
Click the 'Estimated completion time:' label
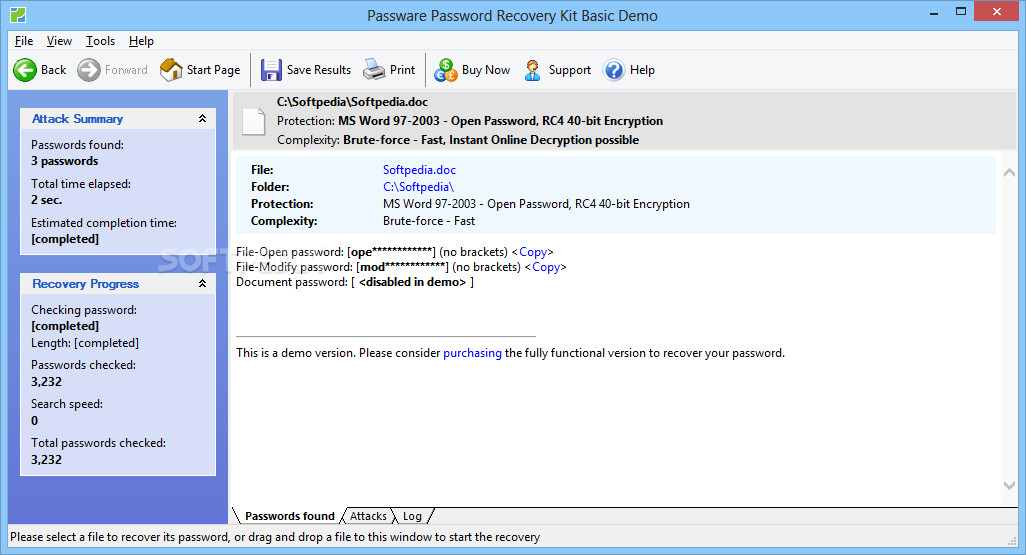coord(104,223)
